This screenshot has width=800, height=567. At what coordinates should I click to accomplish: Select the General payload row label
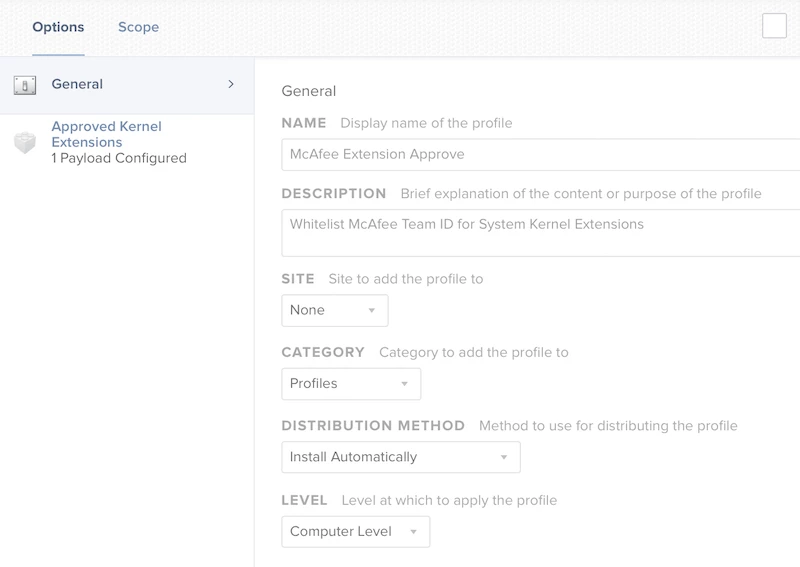77,84
